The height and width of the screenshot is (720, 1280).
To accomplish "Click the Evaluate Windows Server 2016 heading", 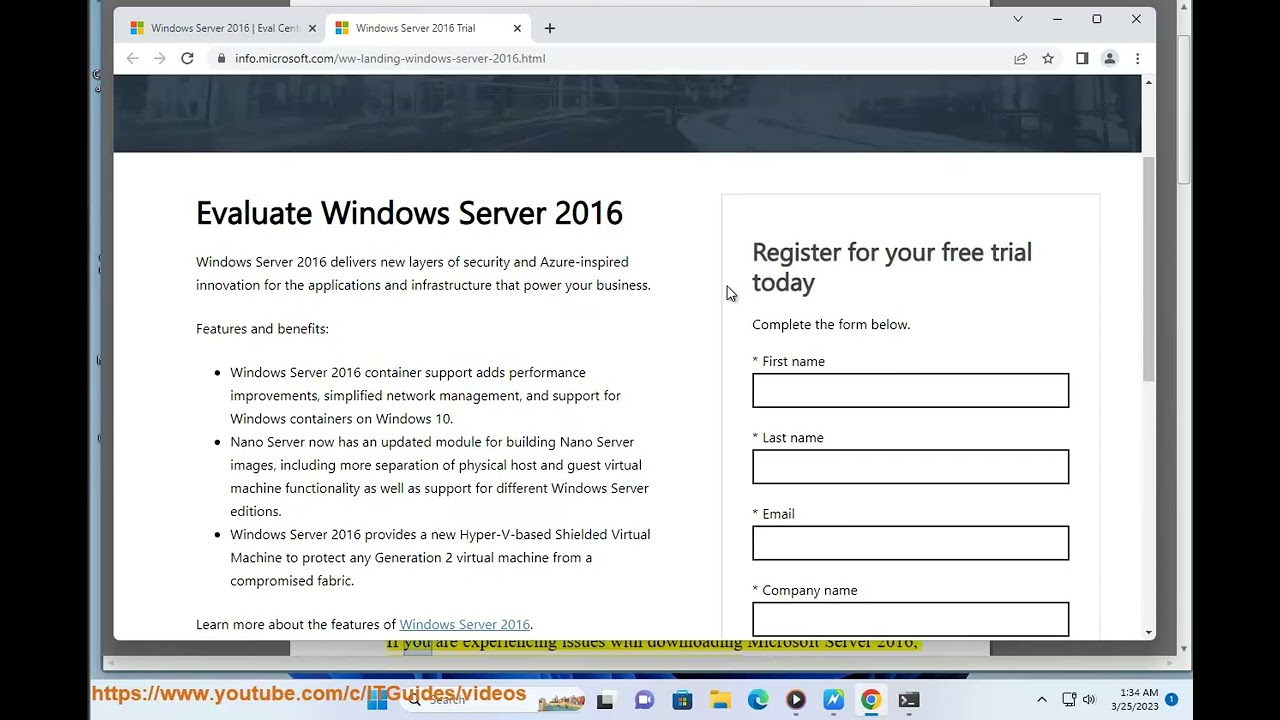I will 409,213.
